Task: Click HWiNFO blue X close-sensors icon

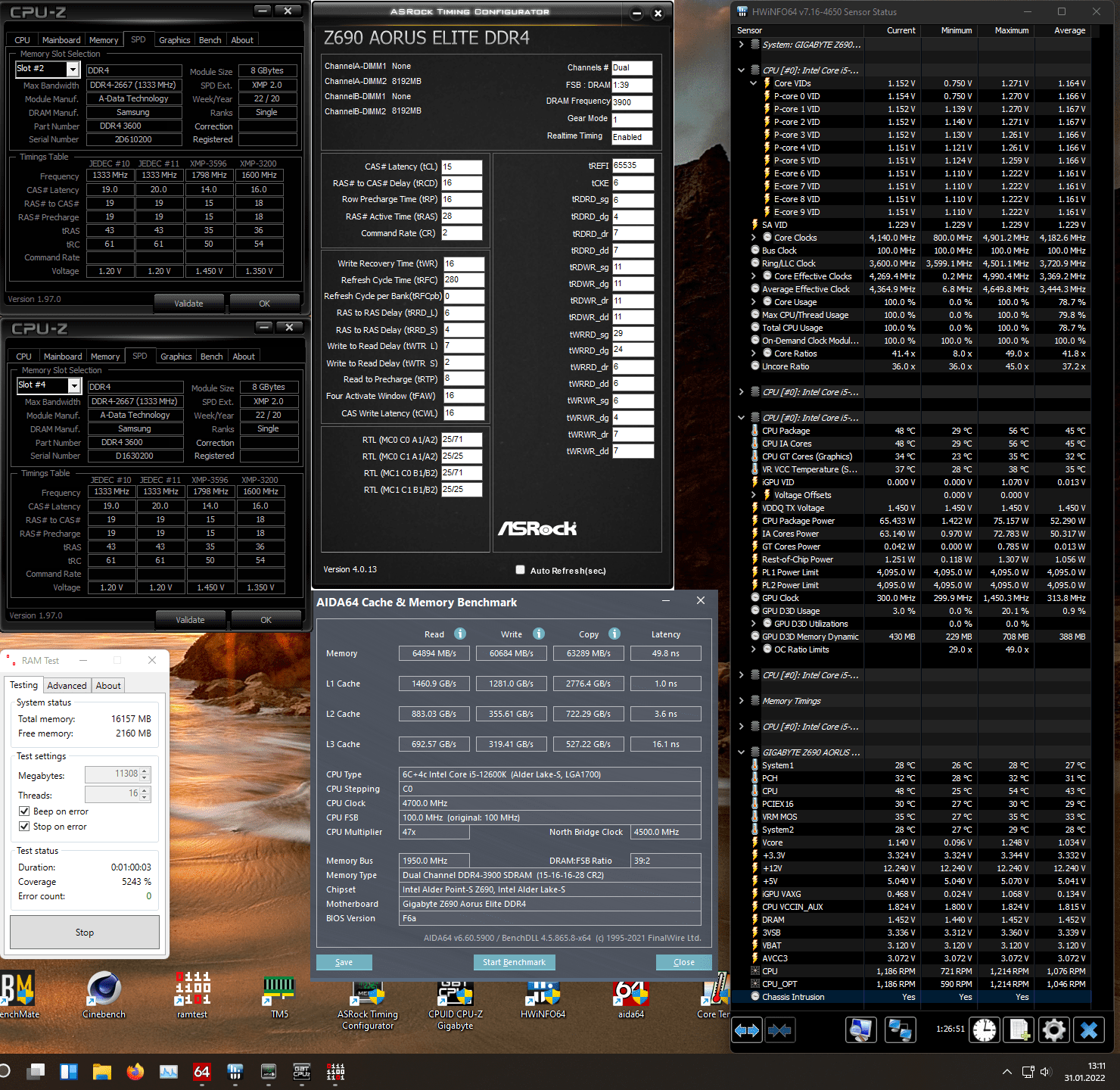Action: click(1089, 1030)
